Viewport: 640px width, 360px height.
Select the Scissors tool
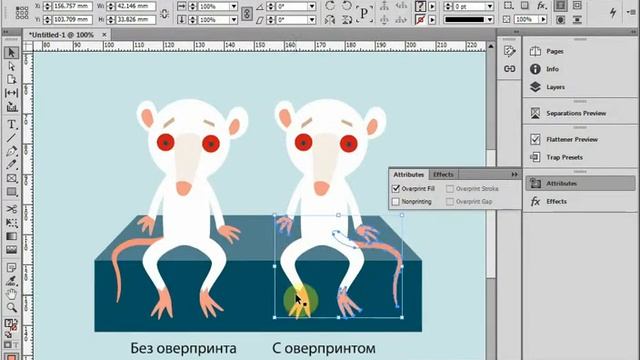pos(11,209)
